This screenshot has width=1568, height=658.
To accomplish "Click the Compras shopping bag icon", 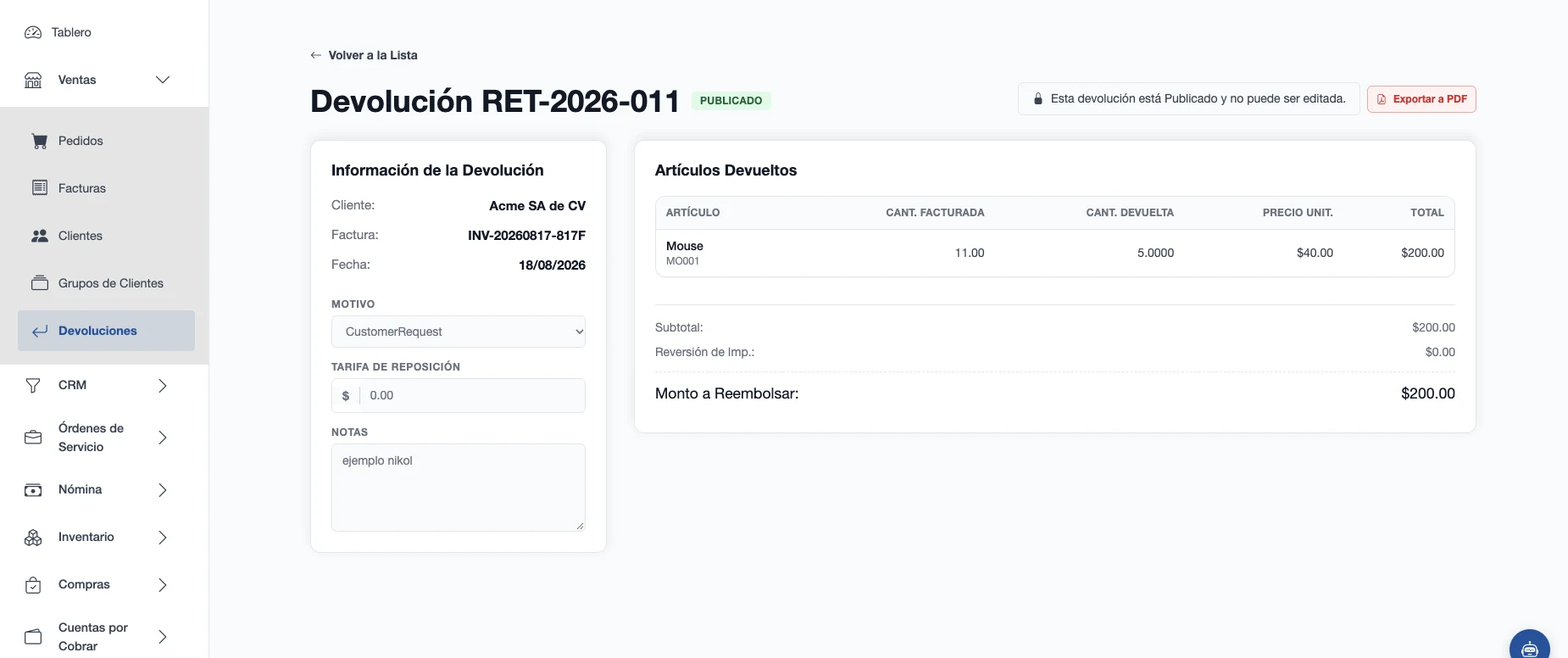I will tap(33, 585).
